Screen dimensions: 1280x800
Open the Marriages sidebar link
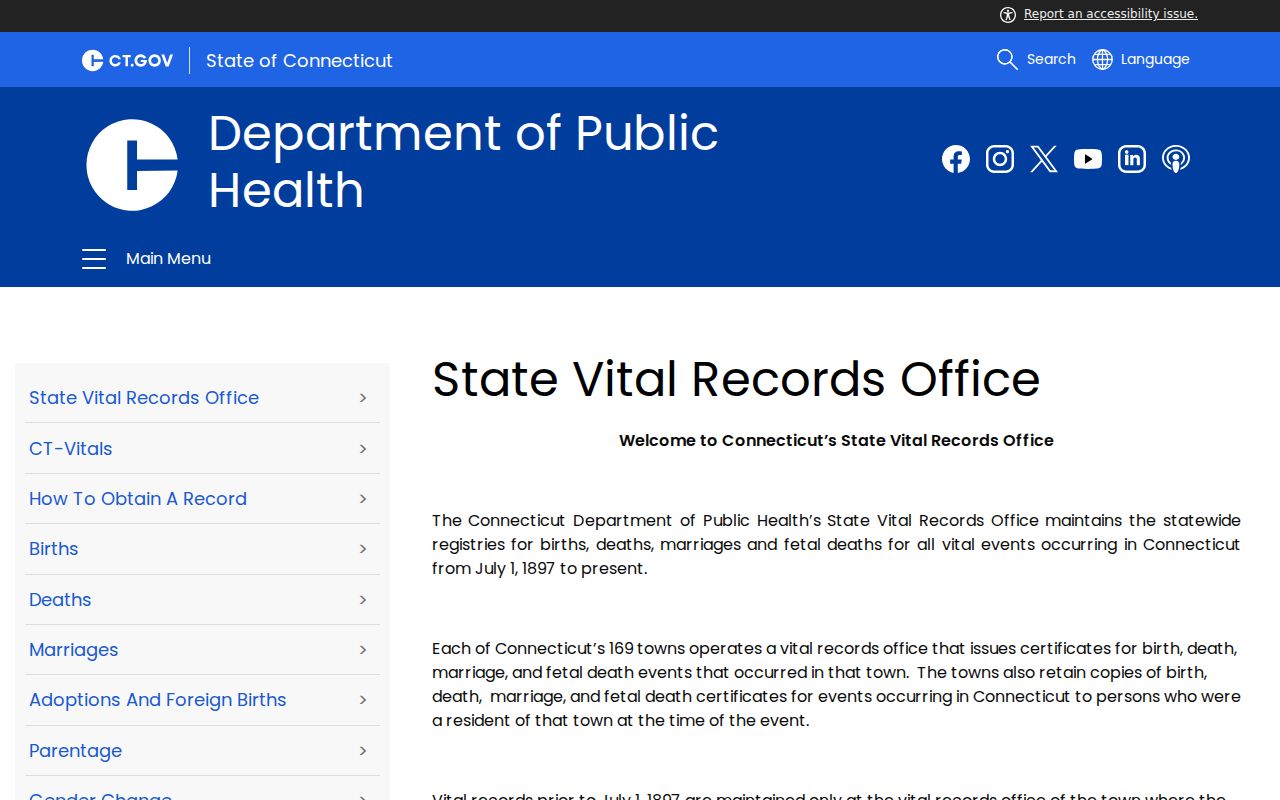click(74, 650)
